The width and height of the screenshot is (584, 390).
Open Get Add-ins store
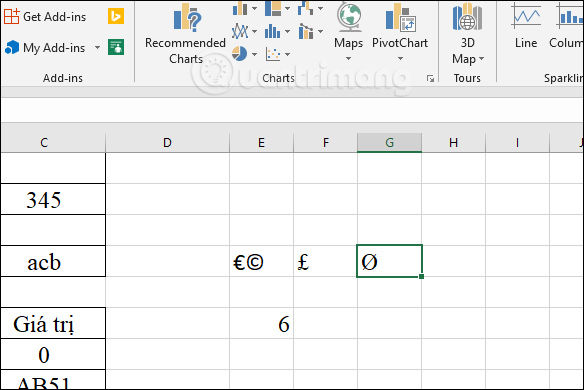(x=45, y=17)
